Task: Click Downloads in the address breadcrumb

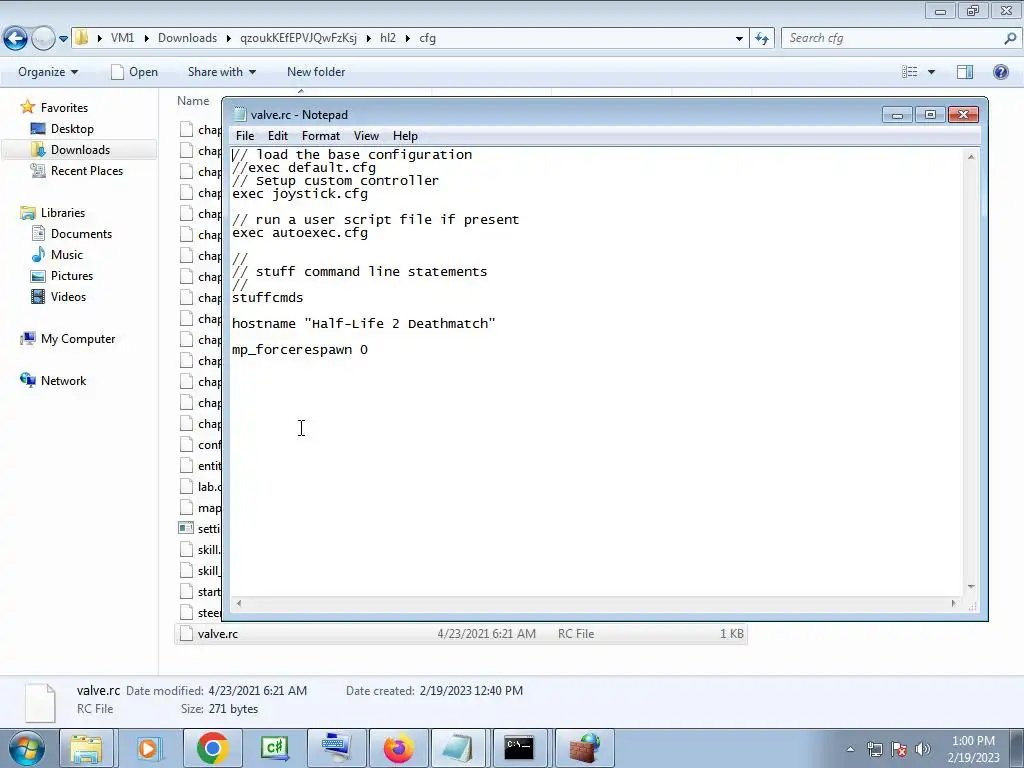Action: (187, 38)
